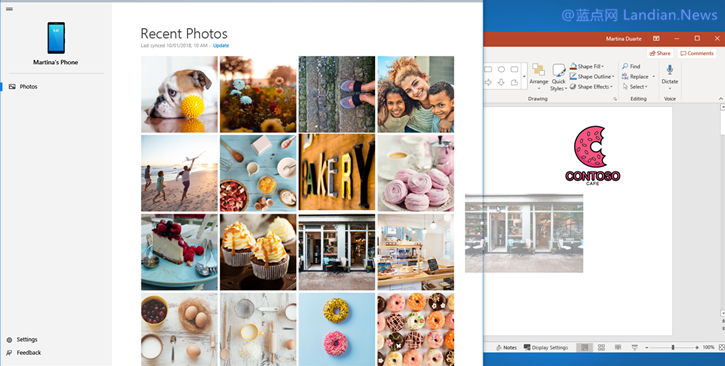Fit slide to current window icon
Image resolution: width=725 pixels, height=366 pixels.
point(721,348)
